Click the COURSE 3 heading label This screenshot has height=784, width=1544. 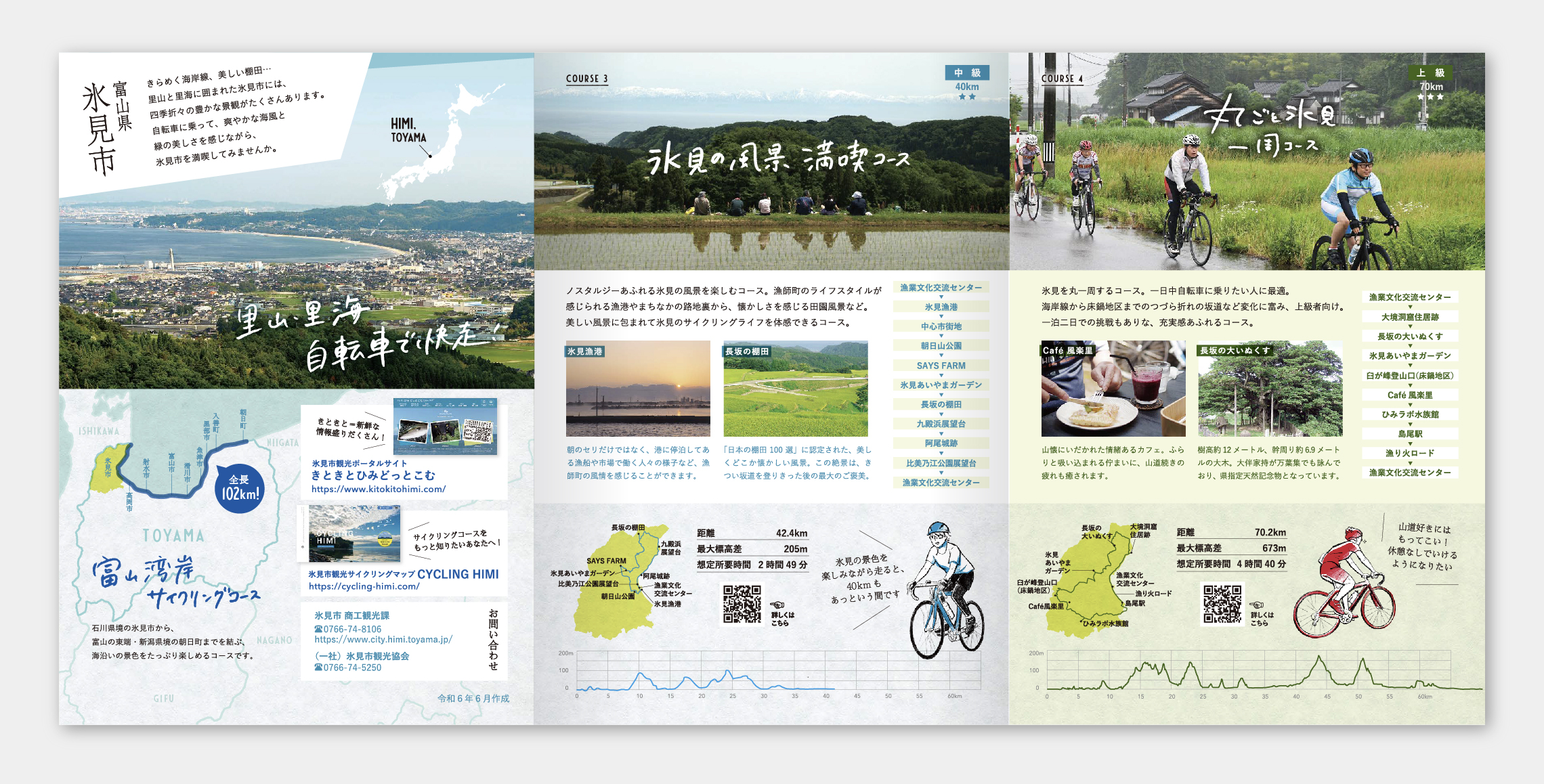click(x=587, y=79)
